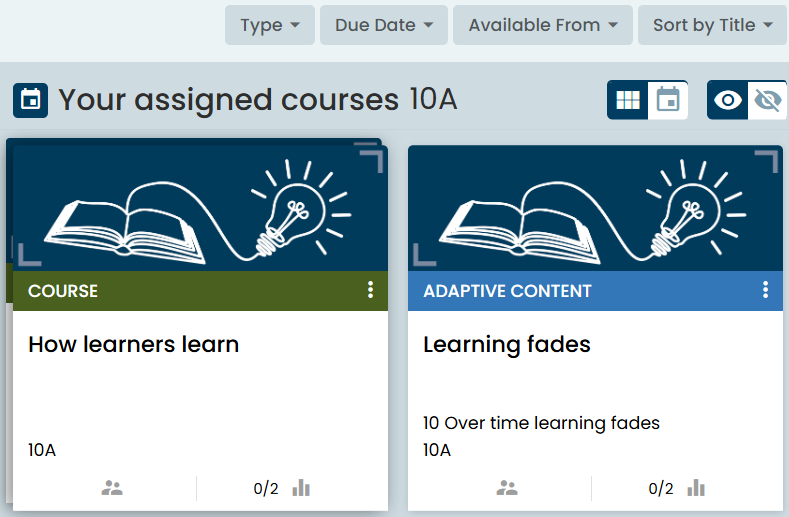Switch to calendar view of courses
The width and height of the screenshot is (789, 517).
(x=667, y=100)
